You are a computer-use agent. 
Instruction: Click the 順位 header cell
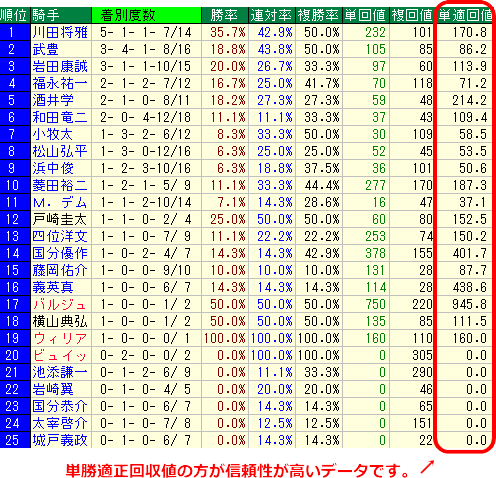(15, 15)
